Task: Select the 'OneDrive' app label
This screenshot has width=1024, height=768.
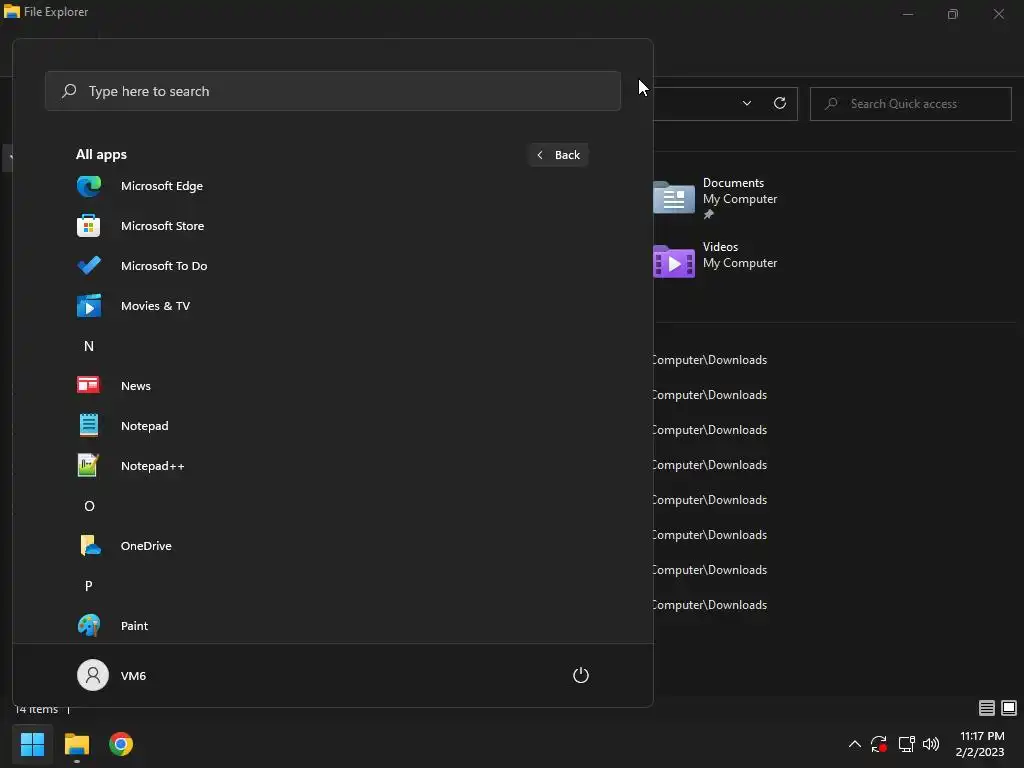Action: [x=146, y=545]
